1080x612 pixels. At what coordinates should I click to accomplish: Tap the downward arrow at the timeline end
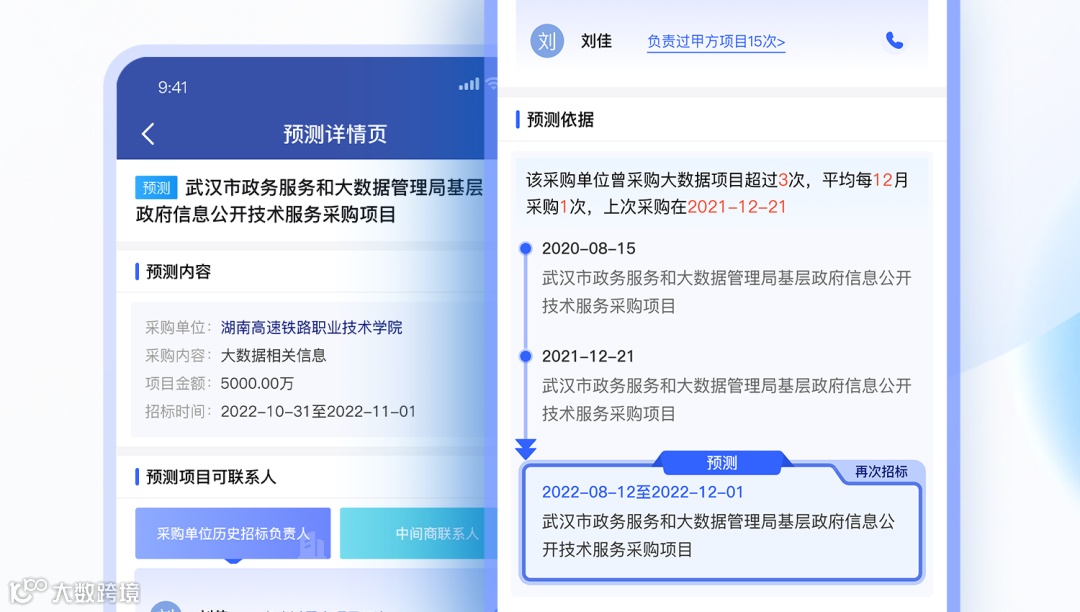point(526,450)
